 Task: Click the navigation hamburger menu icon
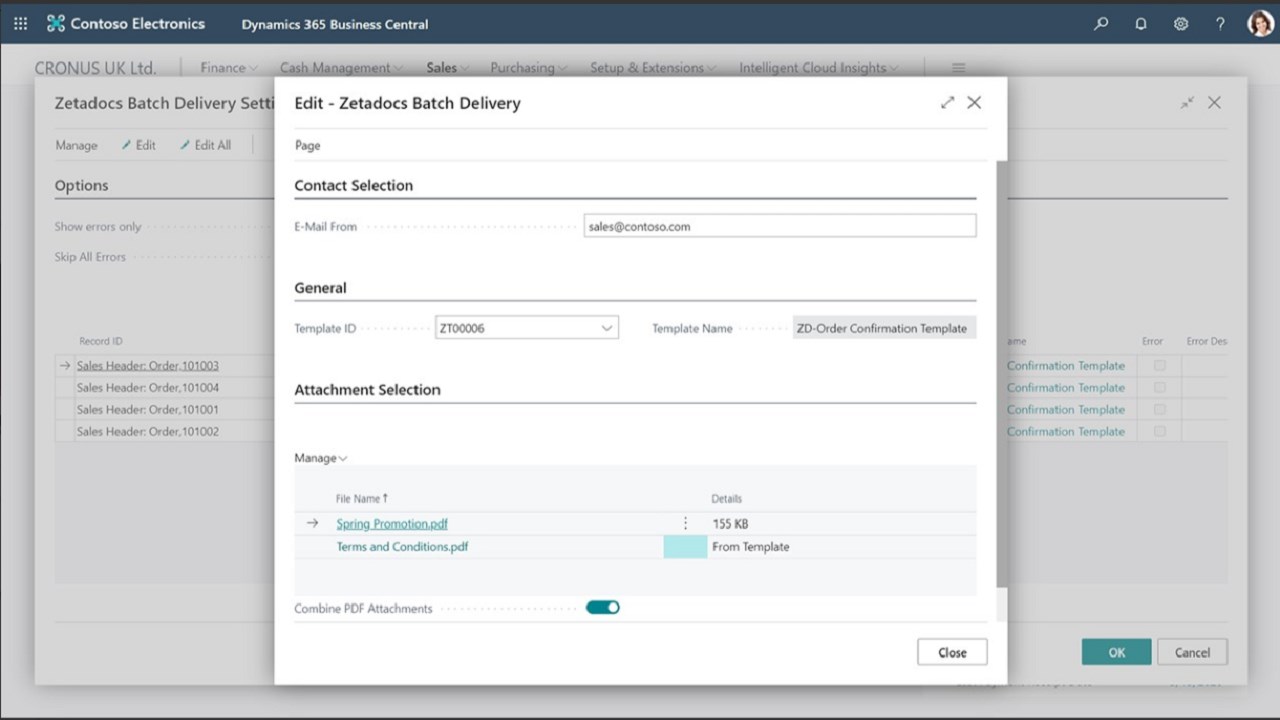coord(958,68)
